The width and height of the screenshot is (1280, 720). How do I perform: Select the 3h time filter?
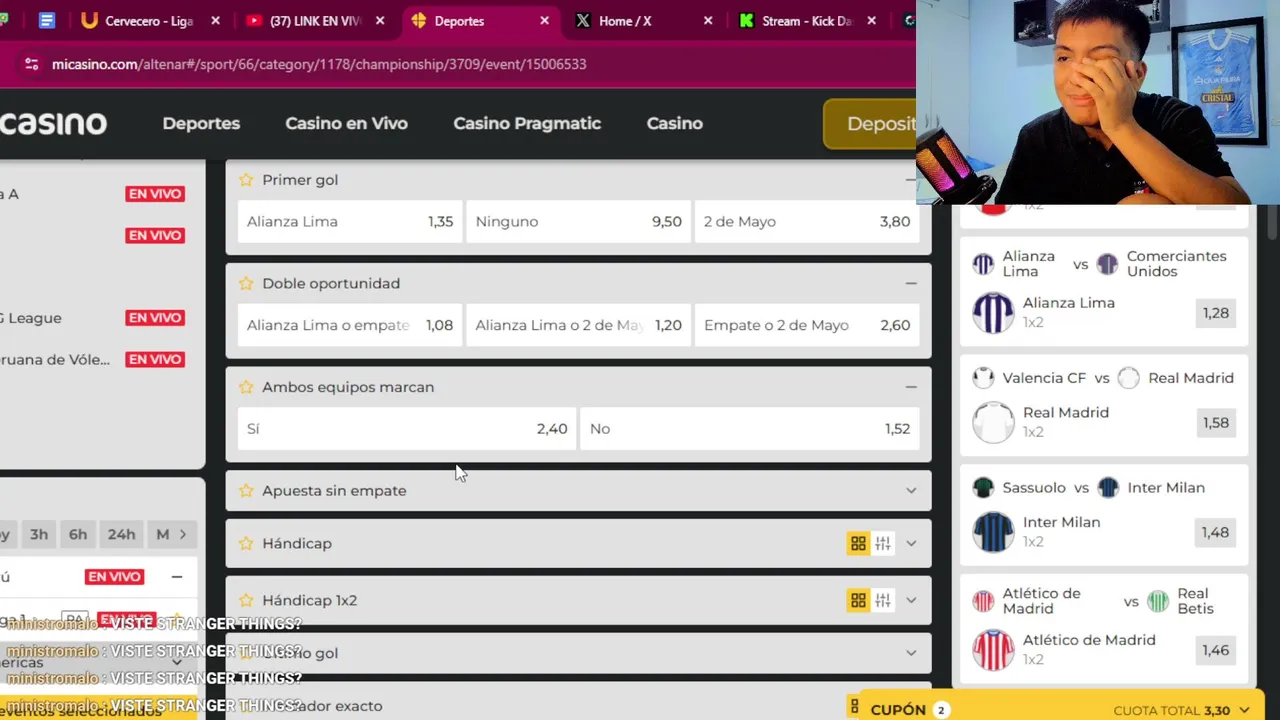tap(39, 534)
